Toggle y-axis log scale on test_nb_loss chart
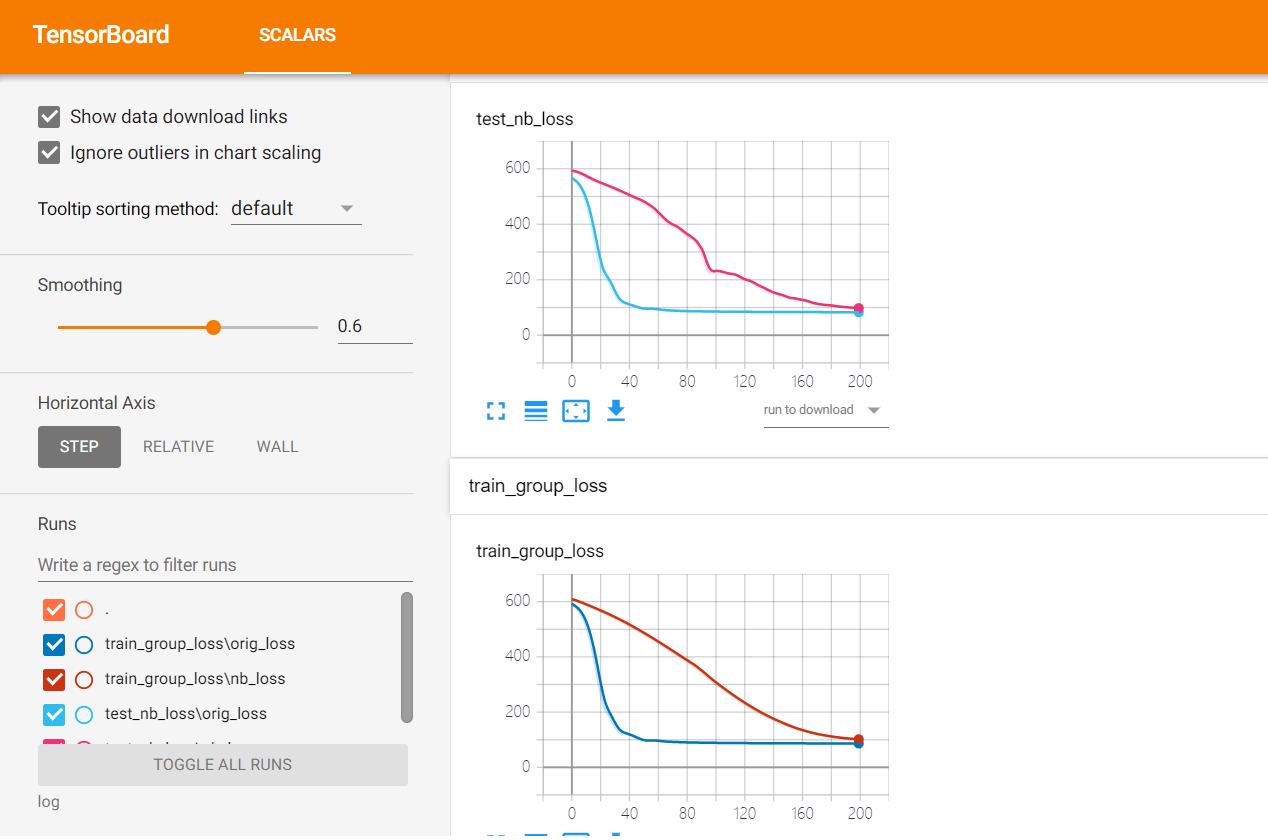 [536, 411]
